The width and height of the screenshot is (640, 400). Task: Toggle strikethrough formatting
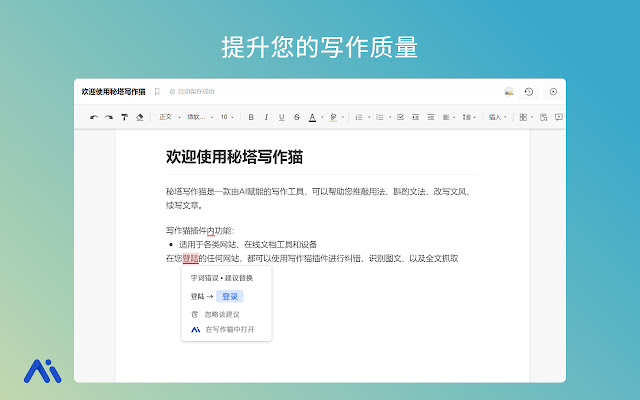(x=297, y=118)
